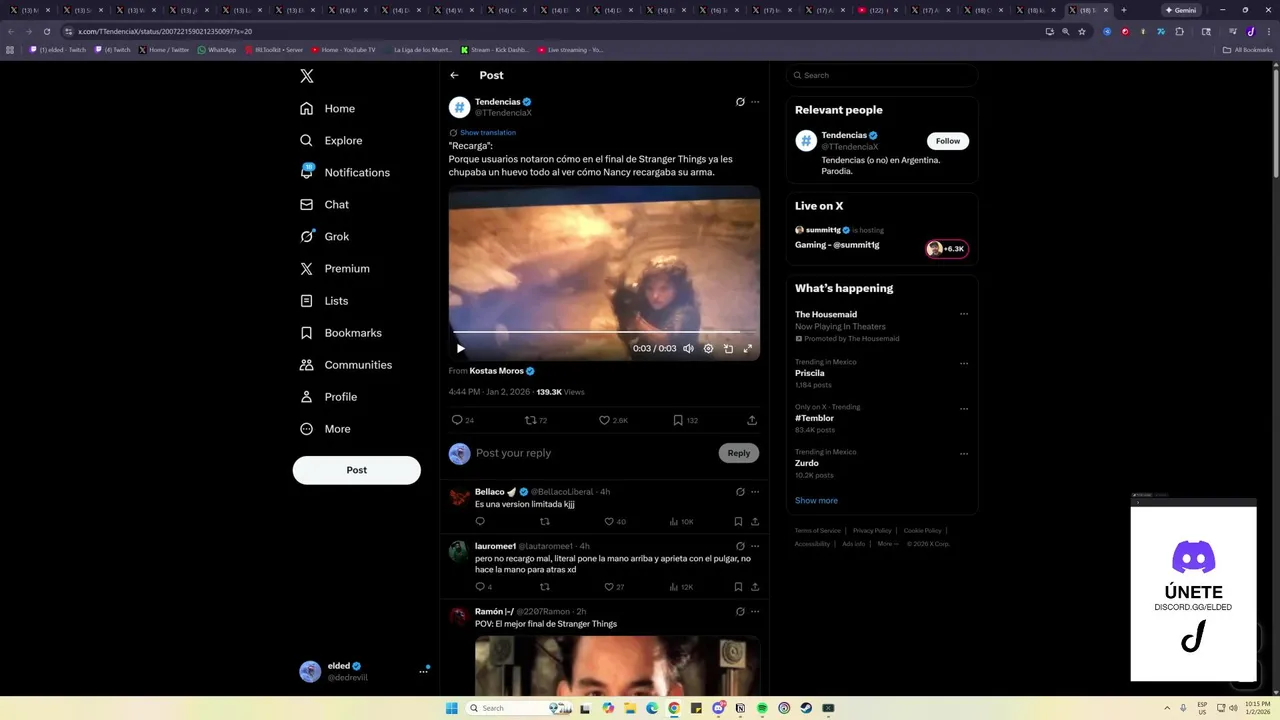Open summit1g live stream +6.3K
This screenshot has height=720, width=1280.
click(946, 249)
